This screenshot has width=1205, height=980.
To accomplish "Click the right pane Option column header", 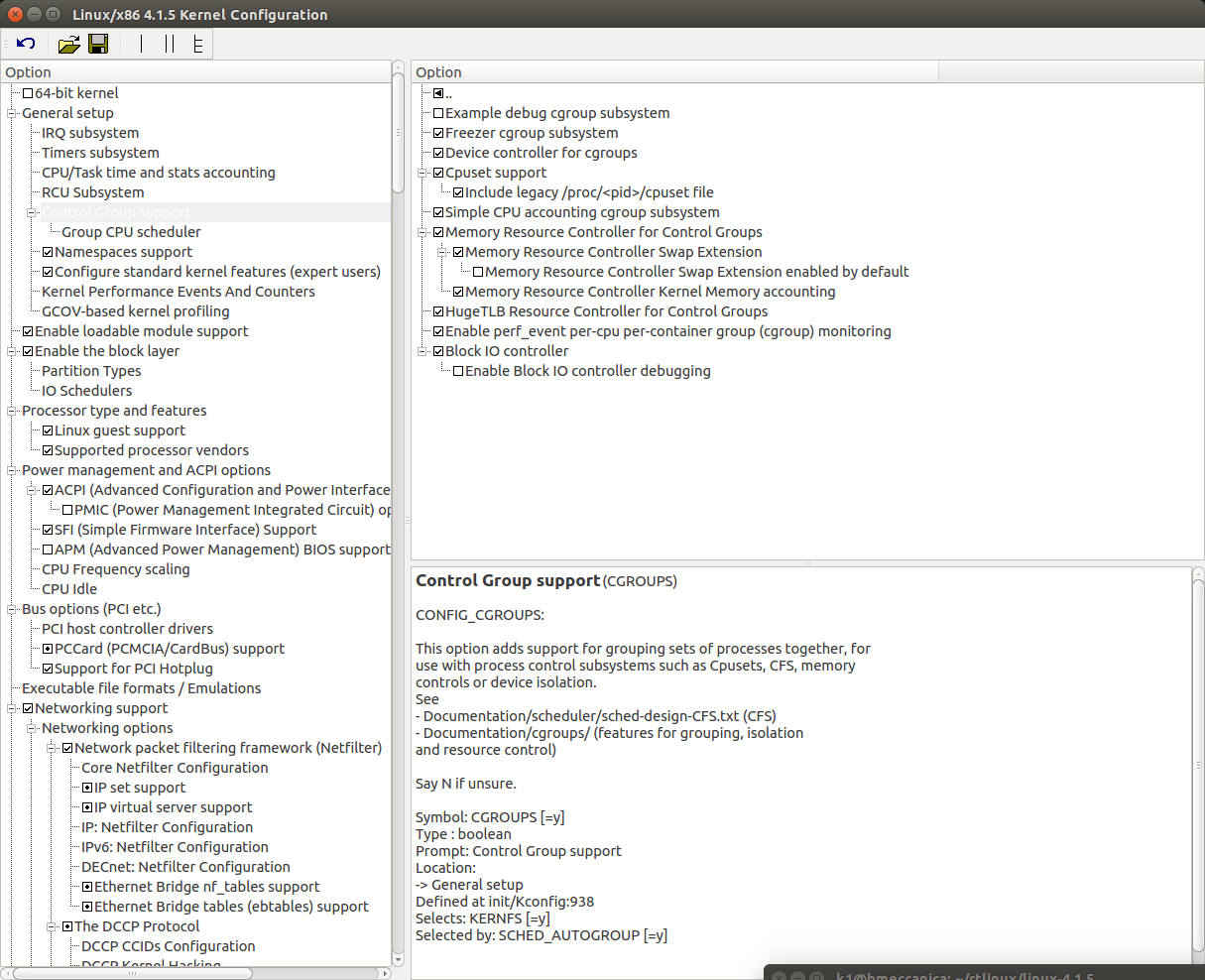I will pos(674,72).
